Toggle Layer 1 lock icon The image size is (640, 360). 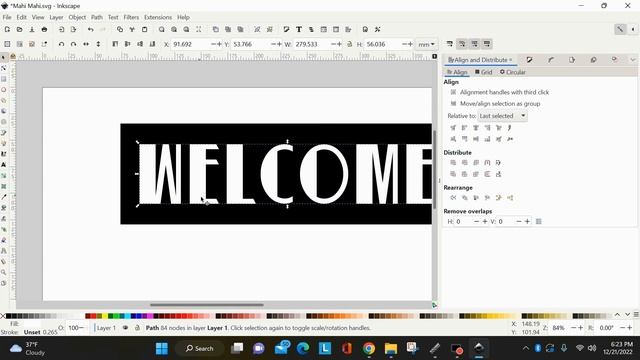click(137, 328)
